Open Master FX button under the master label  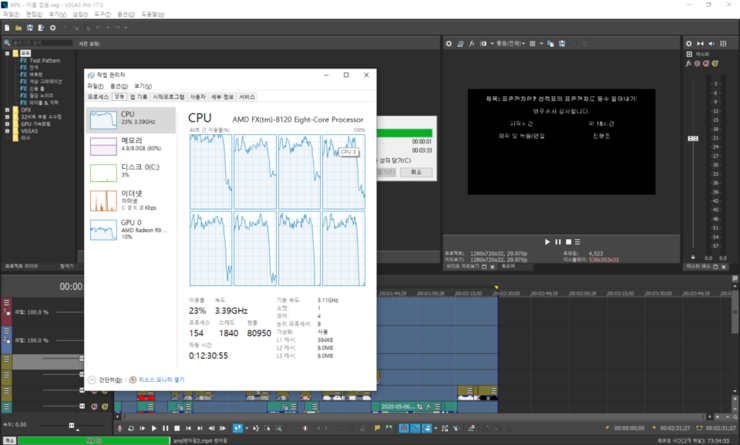(x=689, y=63)
